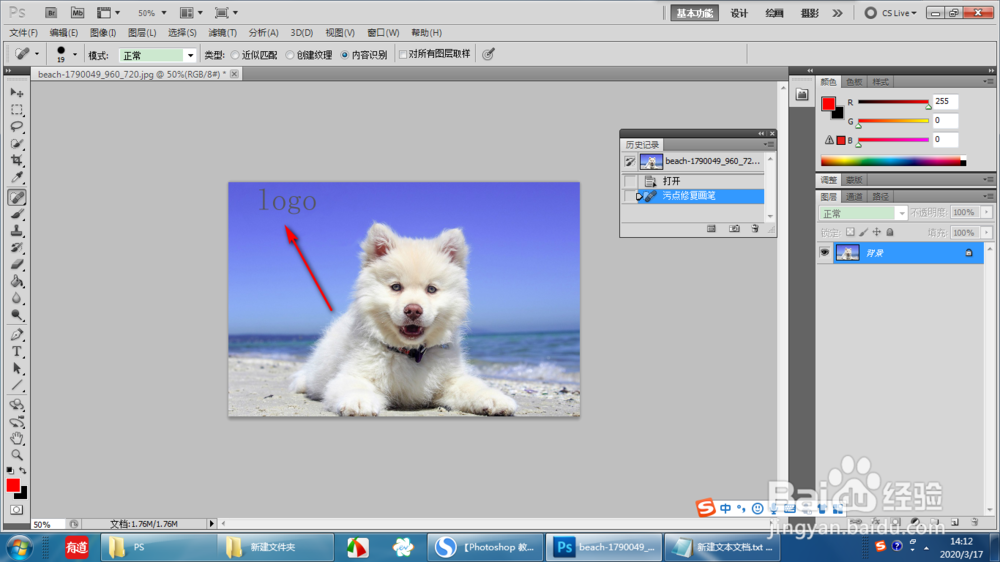Expand the brush size picker dropdown
The height and width of the screenshot is (562, 1000).
[74, 55]
